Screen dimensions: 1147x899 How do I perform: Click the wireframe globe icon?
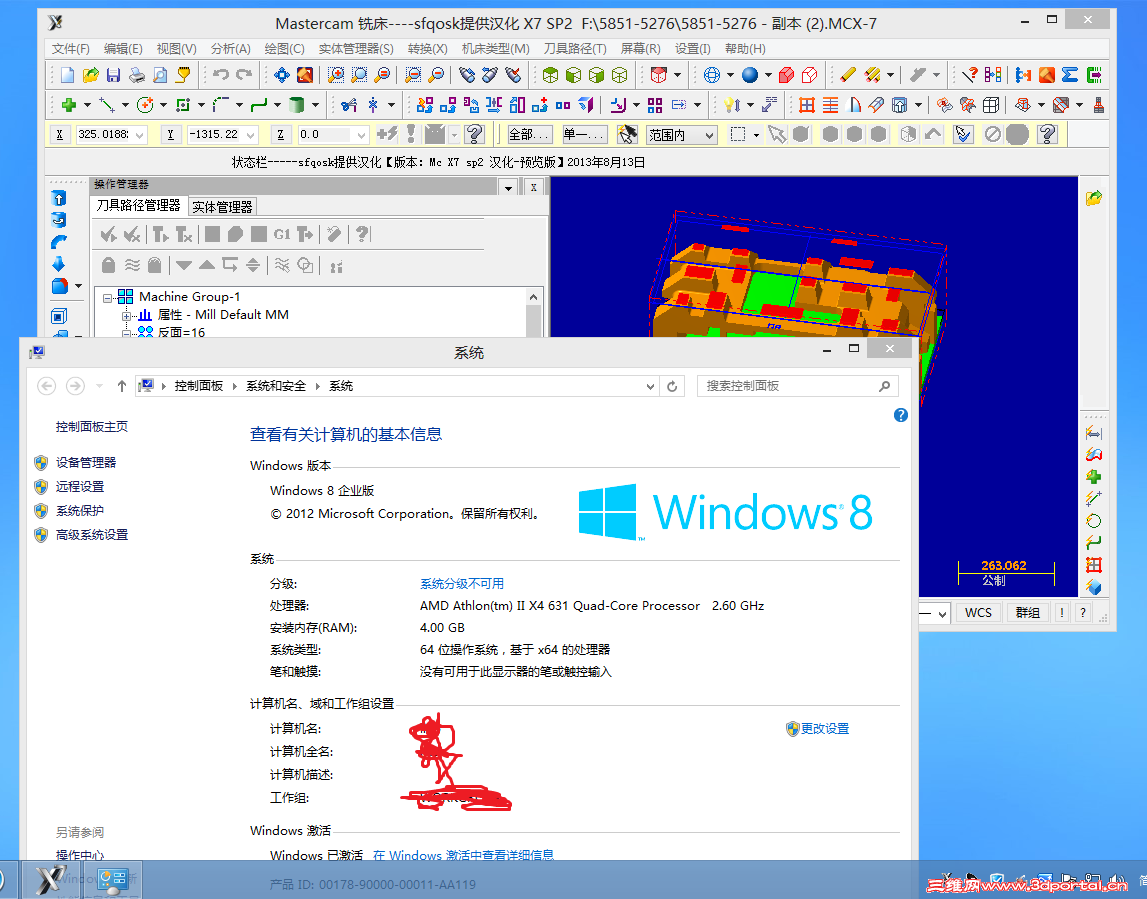click(711, 75)
